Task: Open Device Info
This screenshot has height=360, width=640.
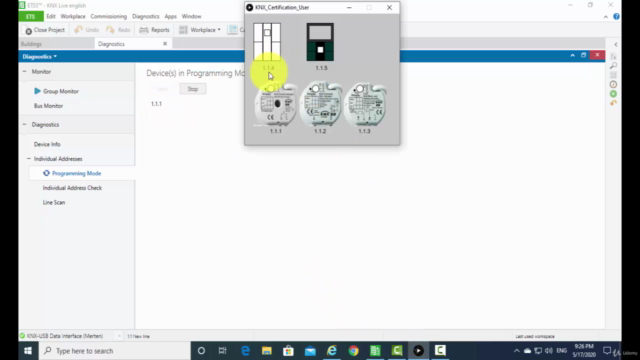Action: pos(47,144)
